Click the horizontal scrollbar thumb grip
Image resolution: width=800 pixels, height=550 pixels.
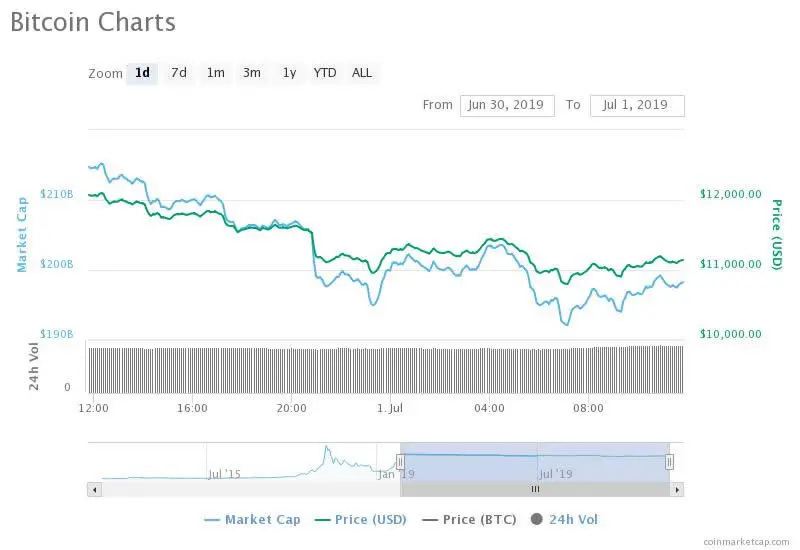coord(535,489)
